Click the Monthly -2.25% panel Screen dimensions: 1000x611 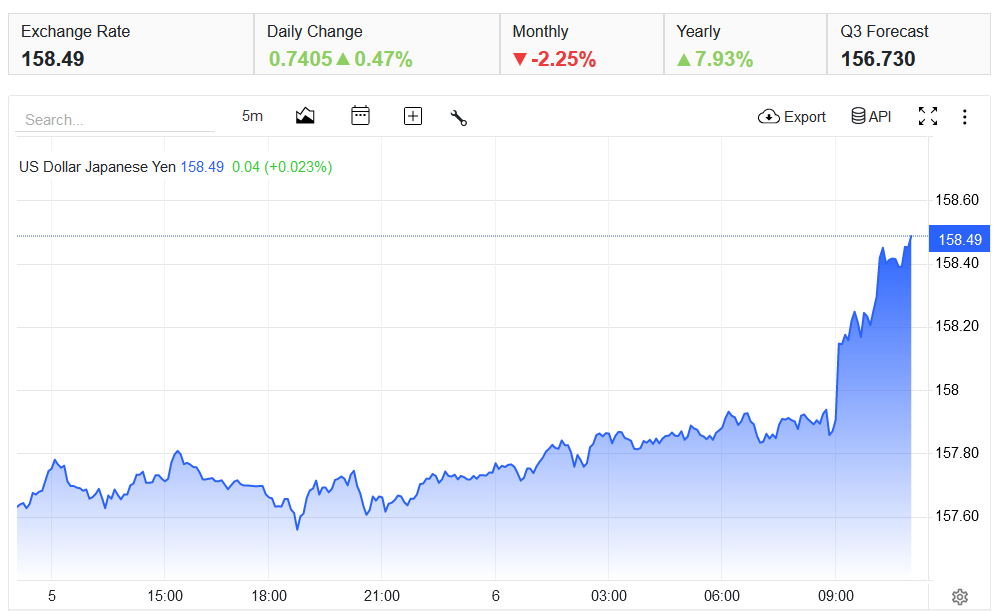coord(582,44)
